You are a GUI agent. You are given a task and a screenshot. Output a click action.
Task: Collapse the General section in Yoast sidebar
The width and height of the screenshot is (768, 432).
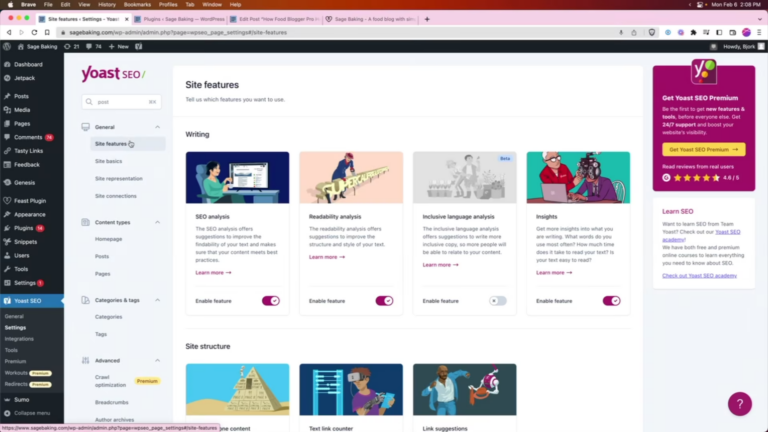[x=157, y=127]
